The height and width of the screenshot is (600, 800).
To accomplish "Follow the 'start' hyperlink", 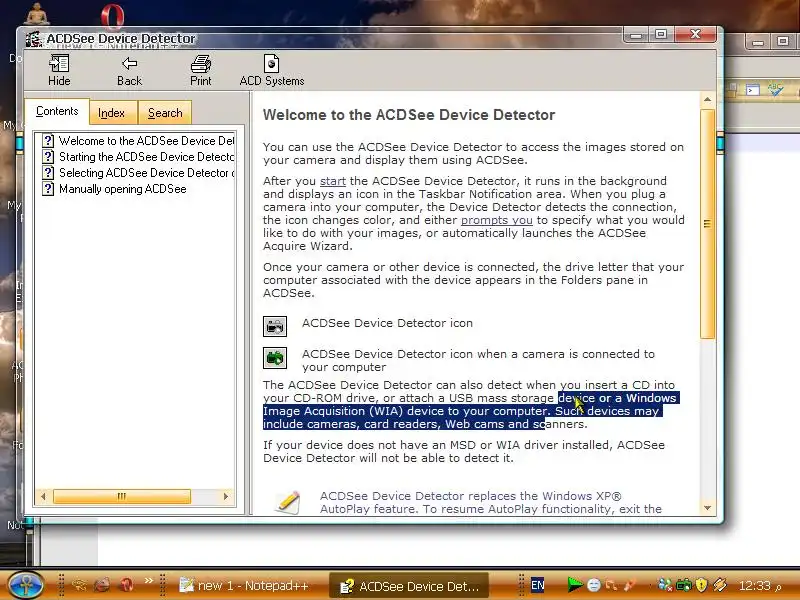I will point(333,181).
